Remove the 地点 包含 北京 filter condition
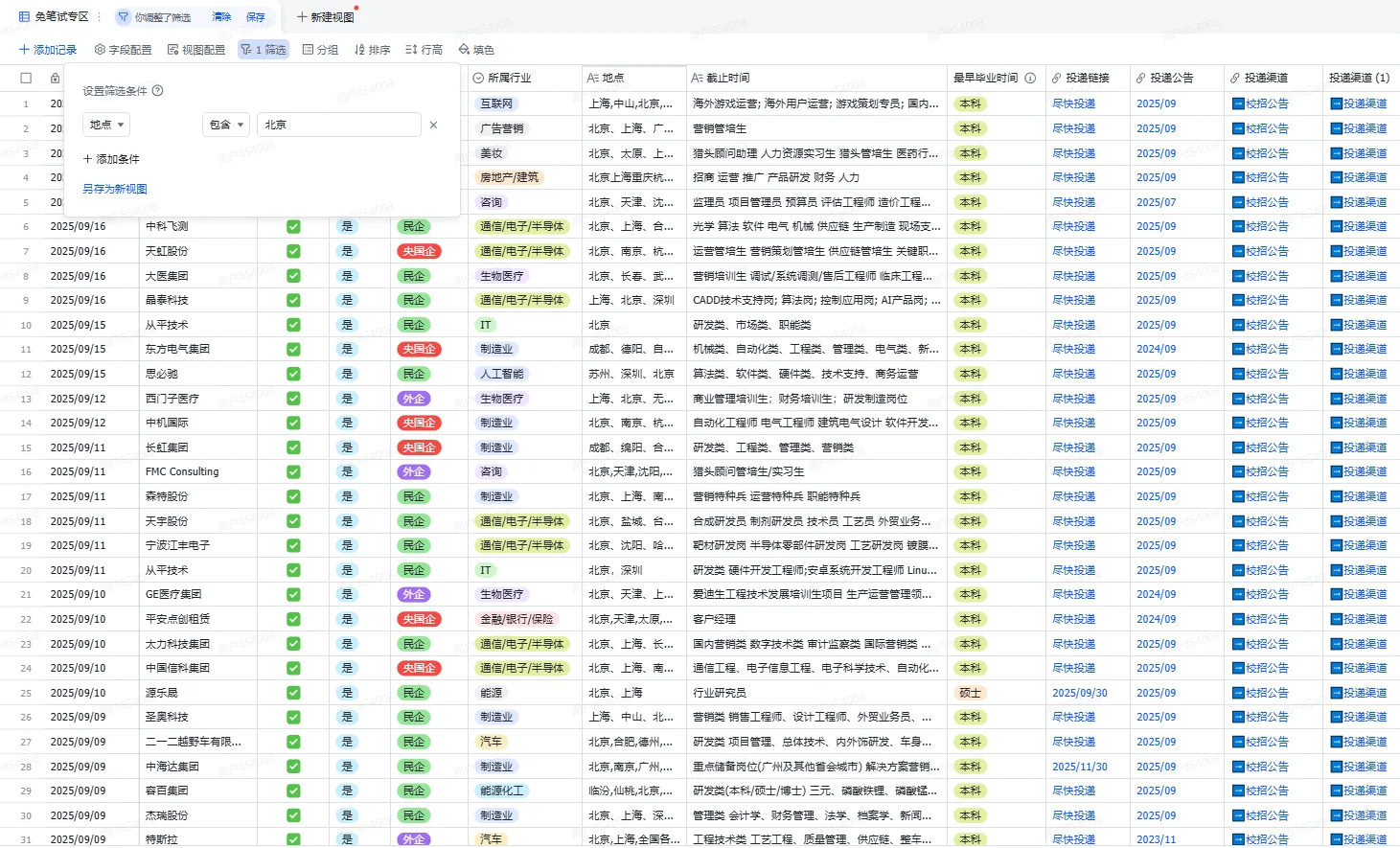The width and height of the screenshot is (1400, 848). pyautogui.click(x=433, y=125)
